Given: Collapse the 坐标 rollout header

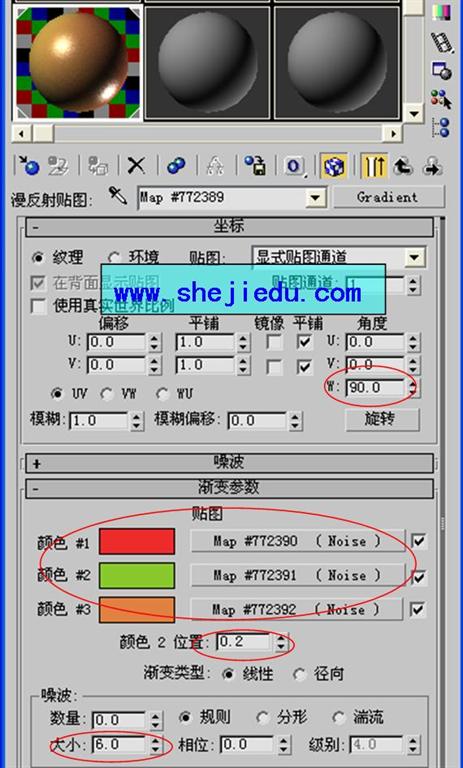Looking at the screenshot, I should 229,227.
